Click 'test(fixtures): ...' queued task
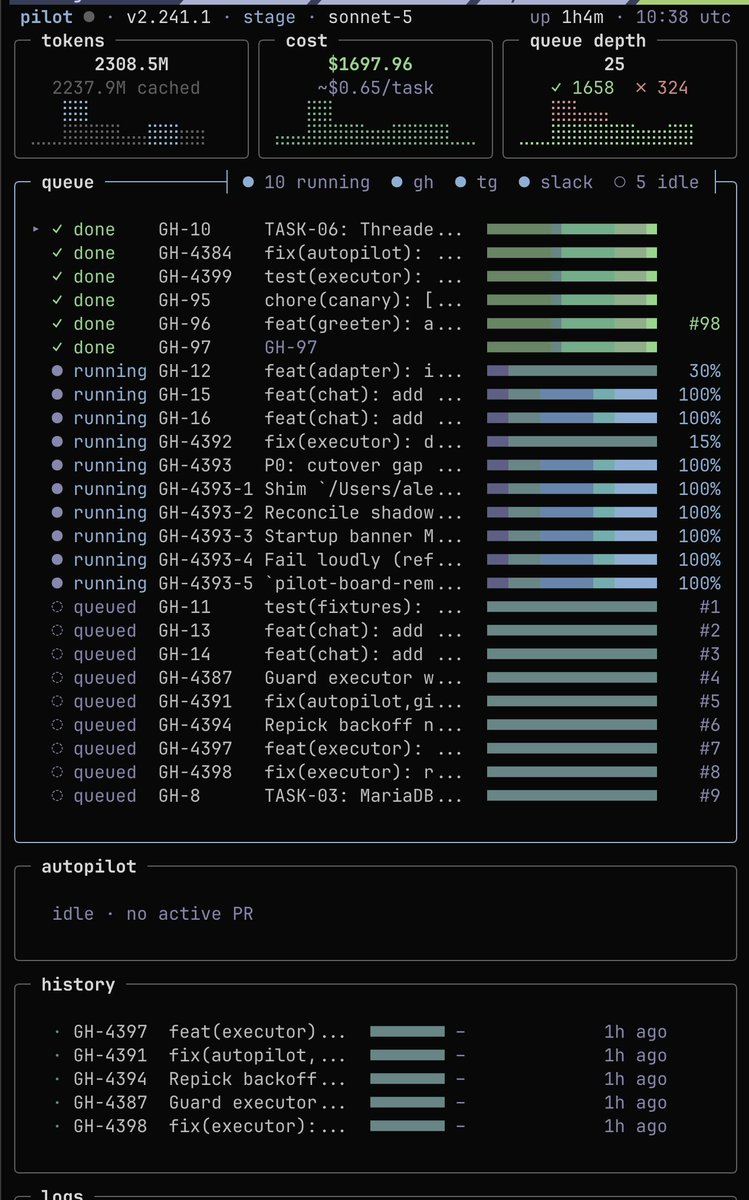749x1200 pixels. pyautogui.click(x=364, y=607)
